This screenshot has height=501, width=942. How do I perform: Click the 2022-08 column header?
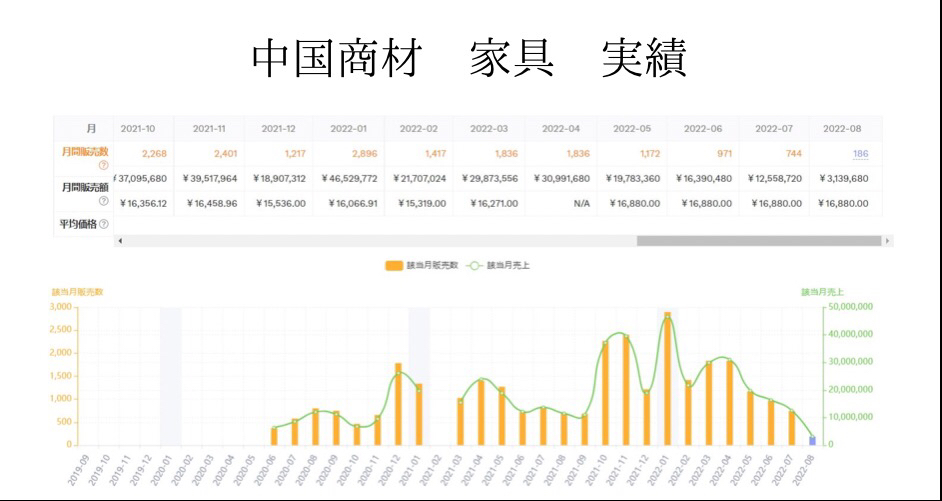coord(843,129)
